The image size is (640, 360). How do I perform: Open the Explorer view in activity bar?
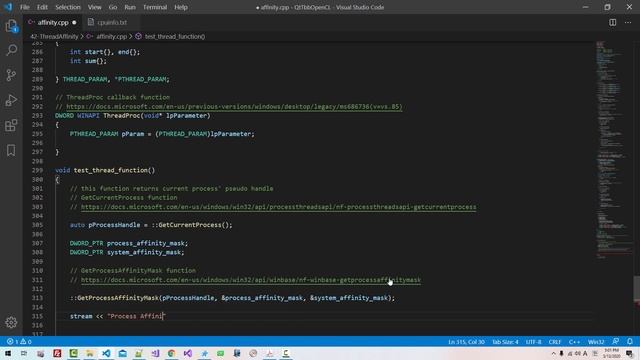pos(11,26)
